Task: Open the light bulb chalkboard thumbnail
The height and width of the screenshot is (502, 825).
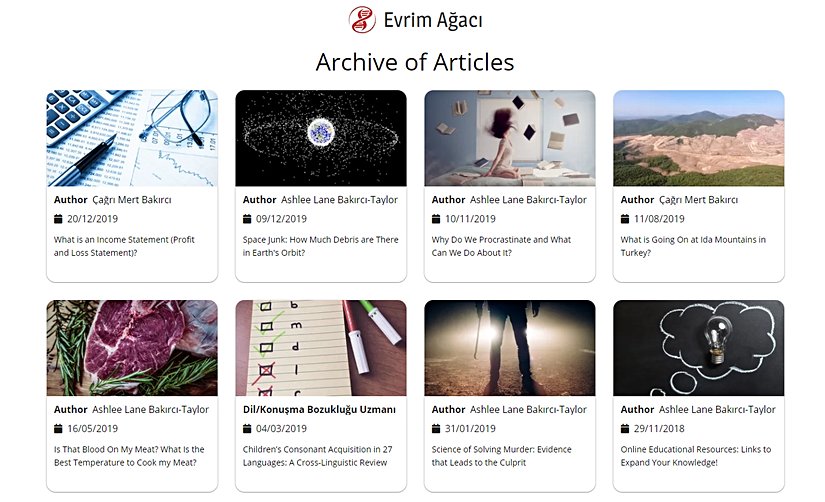Action: (x=699, y=348)
